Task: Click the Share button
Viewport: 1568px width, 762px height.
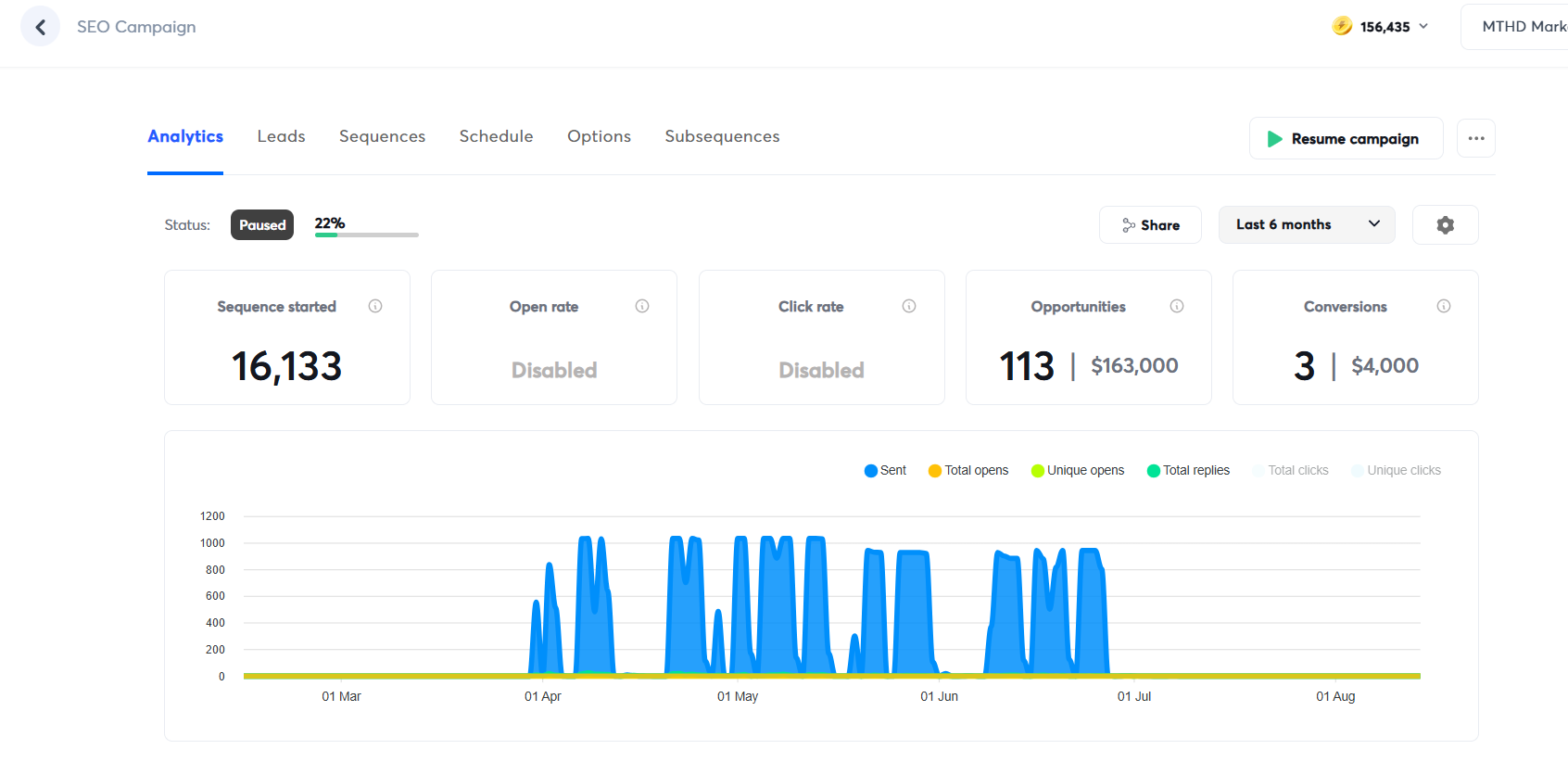Action: tap(1150, 225)
